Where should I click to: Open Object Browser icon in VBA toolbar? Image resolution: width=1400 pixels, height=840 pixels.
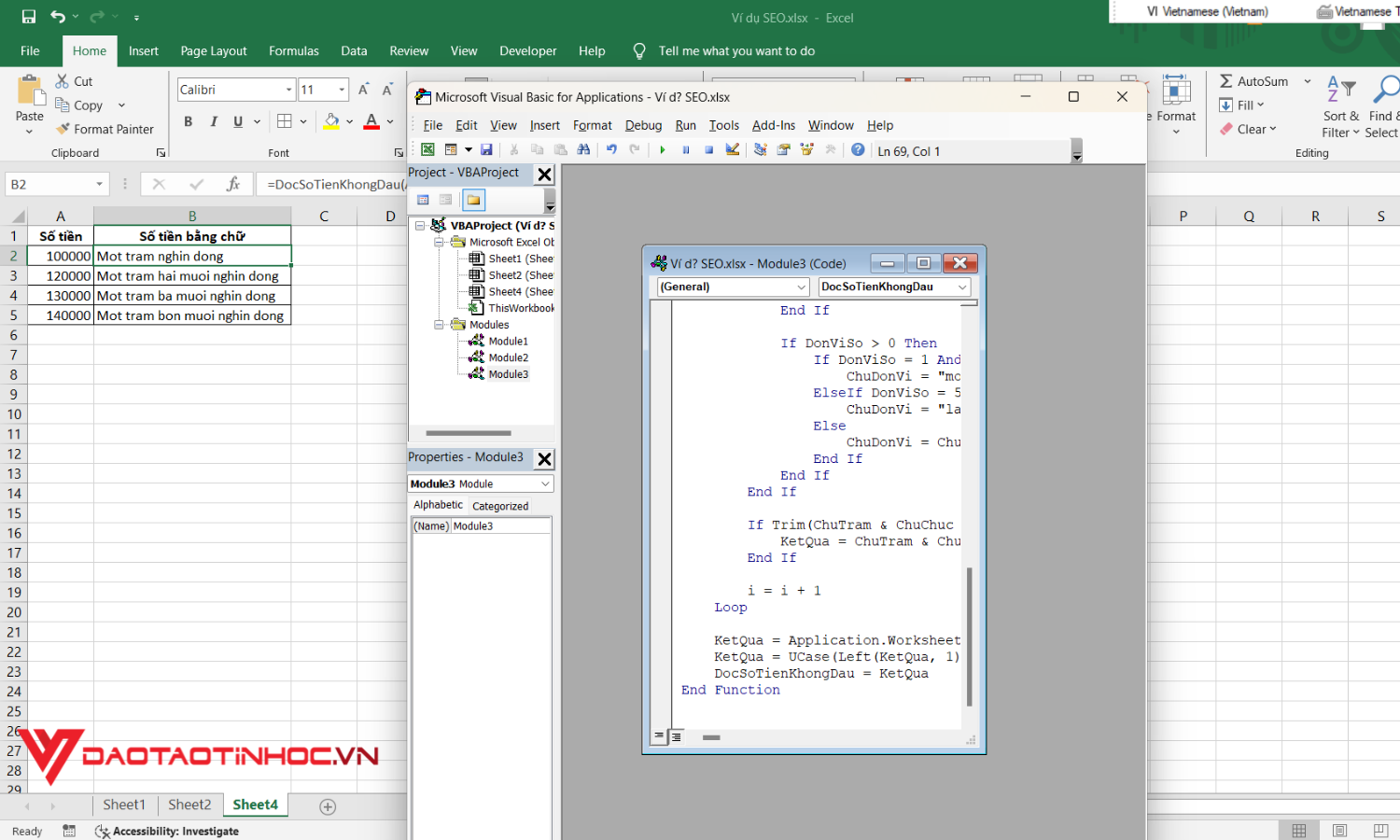[806, 149]
